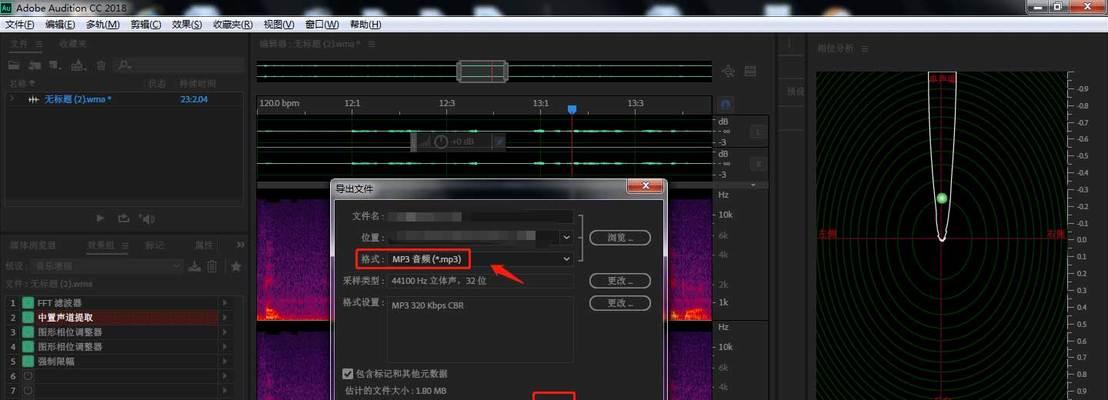Toggle power for FFT 滤波器 effect
Viewport: 1108px width, 400px height.
pos(28,302)
